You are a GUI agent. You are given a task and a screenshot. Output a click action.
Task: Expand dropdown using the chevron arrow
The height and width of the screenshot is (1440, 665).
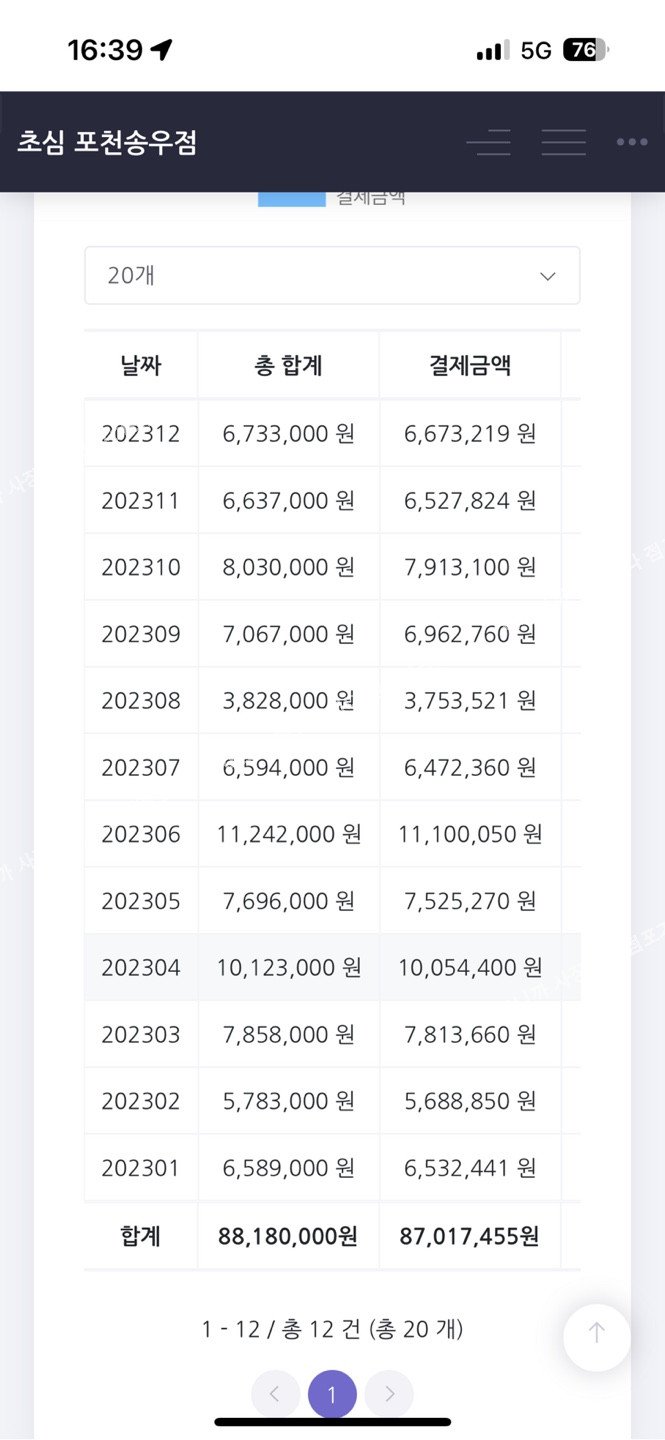547,276
